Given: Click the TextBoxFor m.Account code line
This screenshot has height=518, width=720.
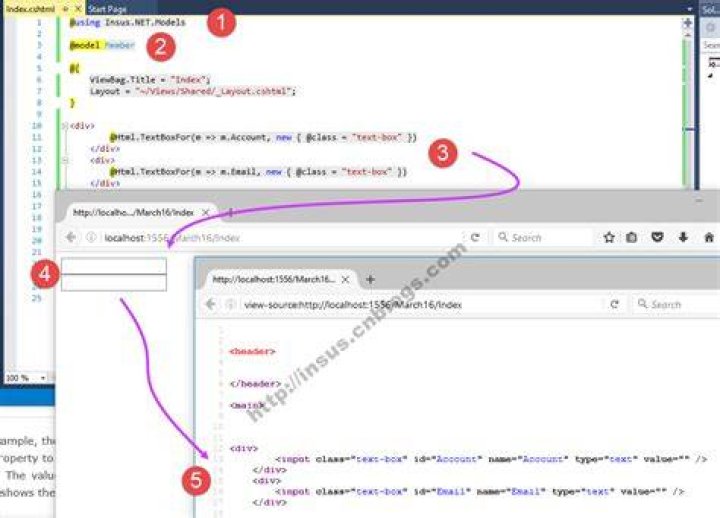Looking at the screenshot, I should [263, 137].
